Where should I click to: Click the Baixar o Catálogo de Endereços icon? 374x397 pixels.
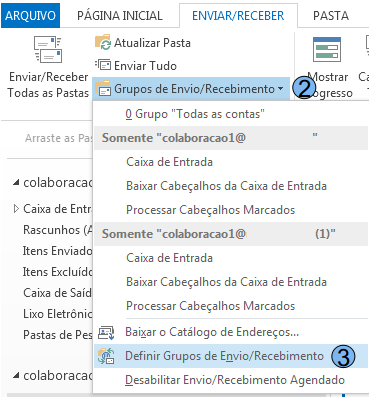[106, 332]
